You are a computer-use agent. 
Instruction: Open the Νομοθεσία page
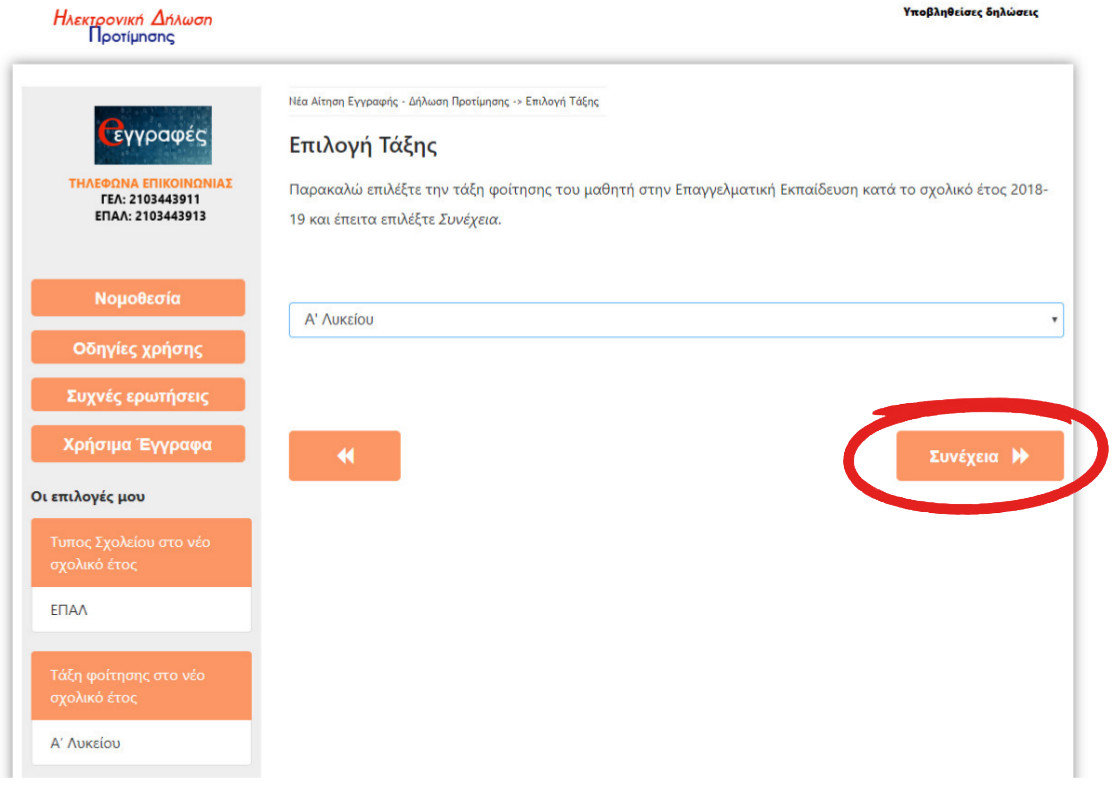(x=138, y=298)
